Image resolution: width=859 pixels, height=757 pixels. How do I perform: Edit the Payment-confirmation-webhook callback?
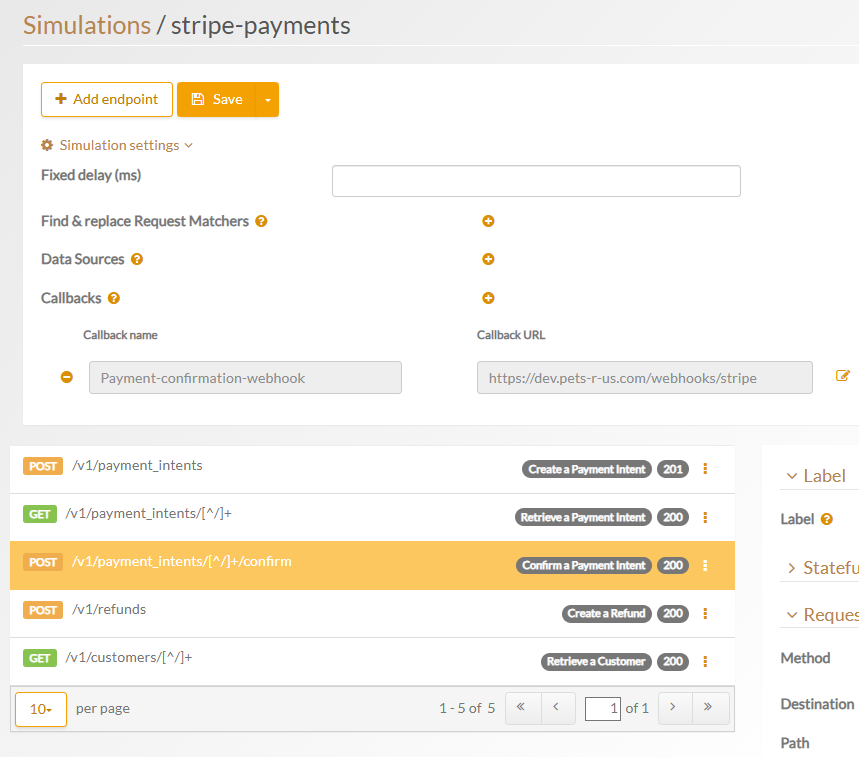tap(842, 376)
